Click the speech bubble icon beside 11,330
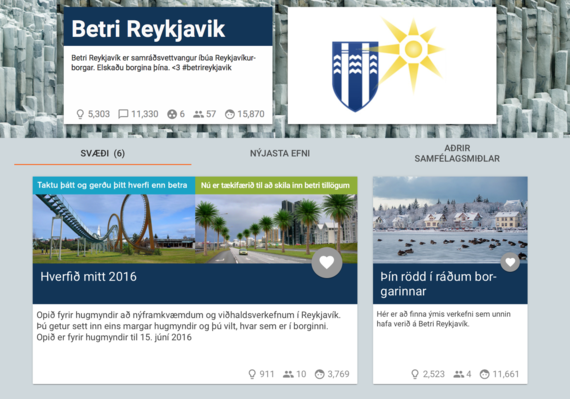 tap(123, 114)
